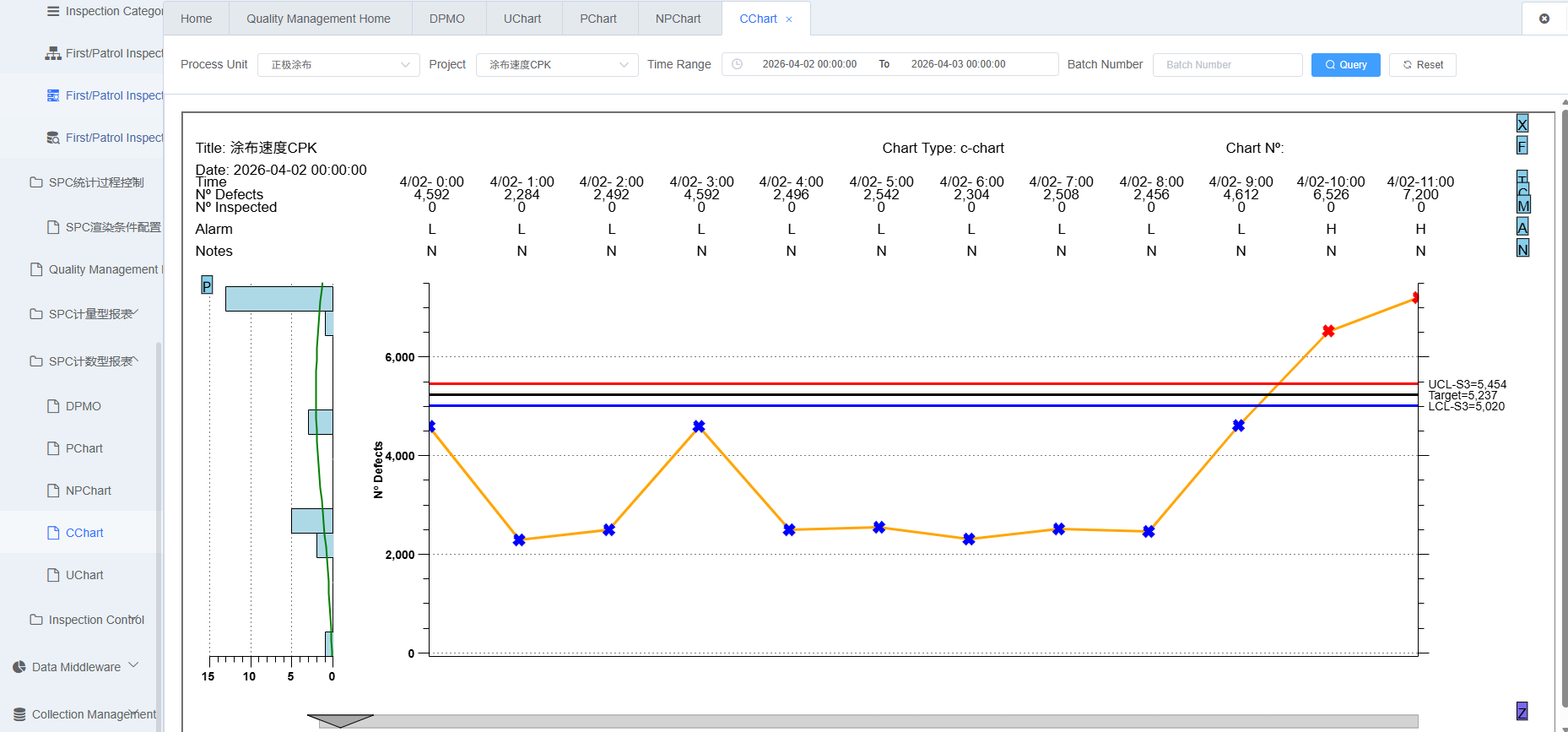Click the 7,200 defects value

click(1420, 194)
